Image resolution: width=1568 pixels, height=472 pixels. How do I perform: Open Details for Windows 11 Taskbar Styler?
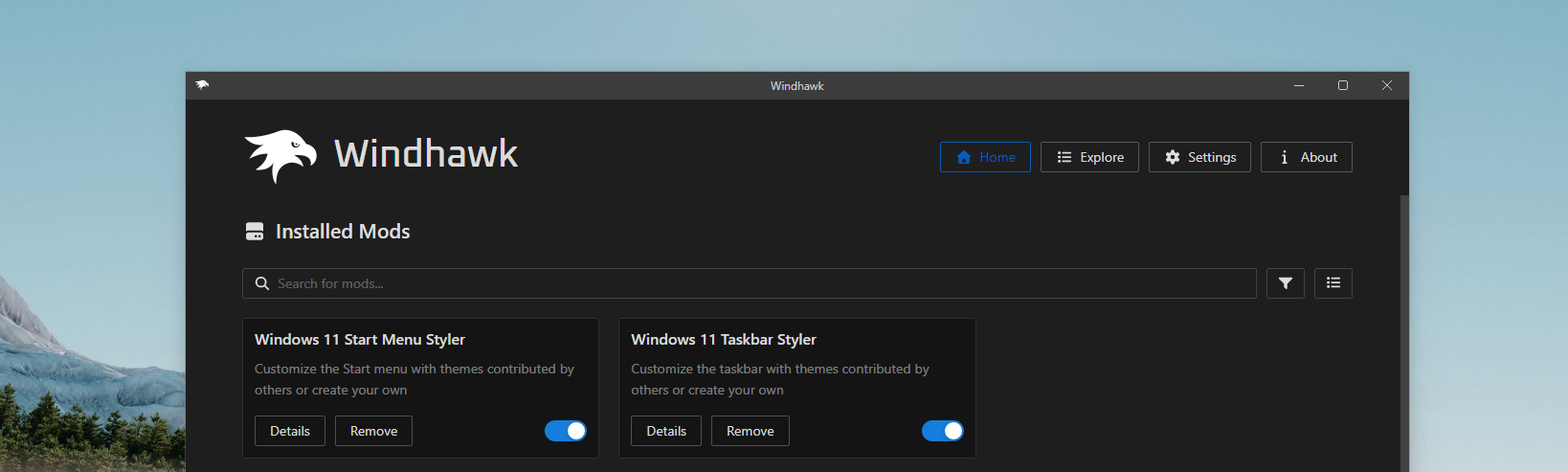click(x=666, y=431)
